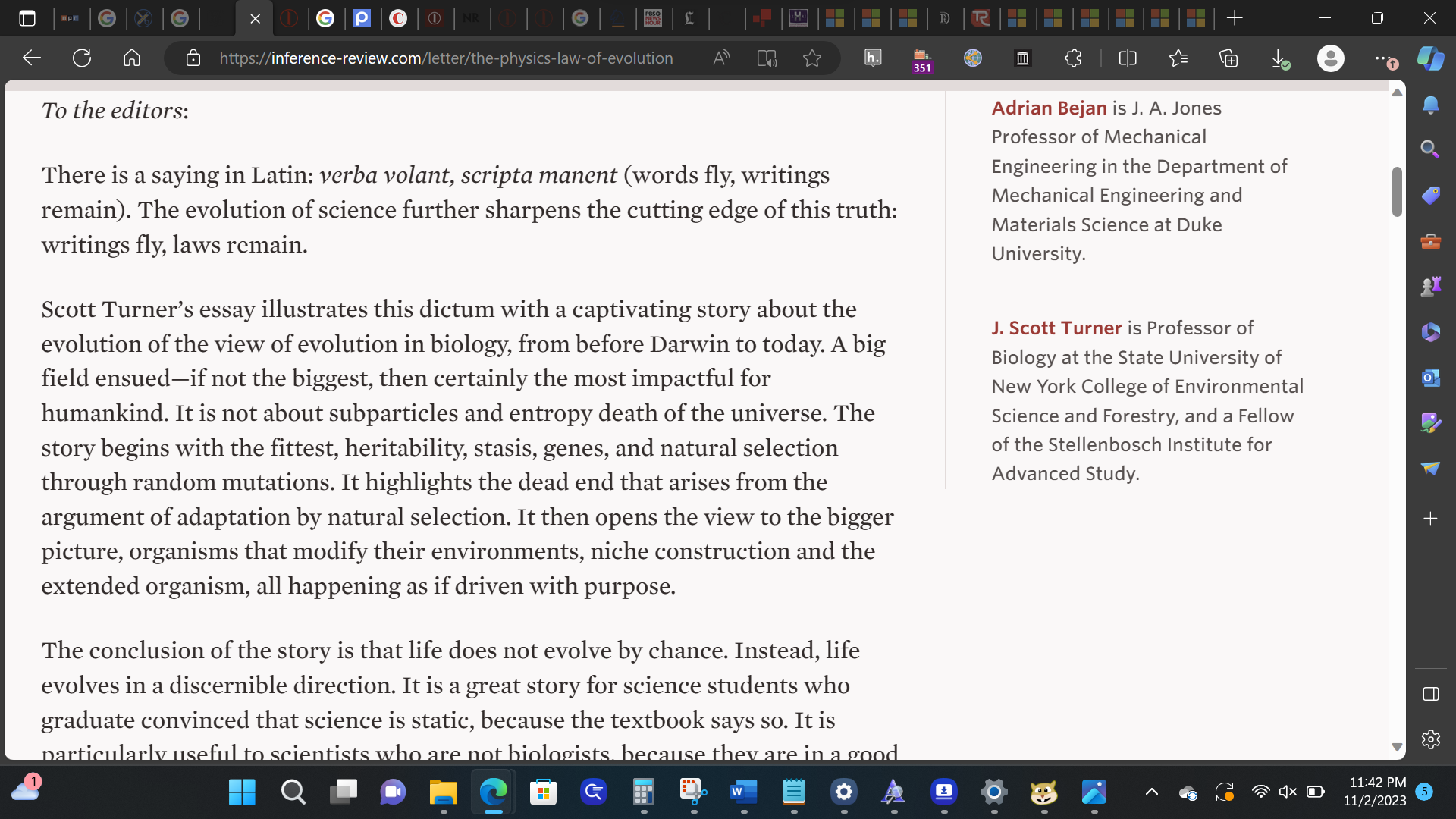Screen dimensions: 1456x819
Task: Open sidebar Shopping tag
Action: [1430, 196]
